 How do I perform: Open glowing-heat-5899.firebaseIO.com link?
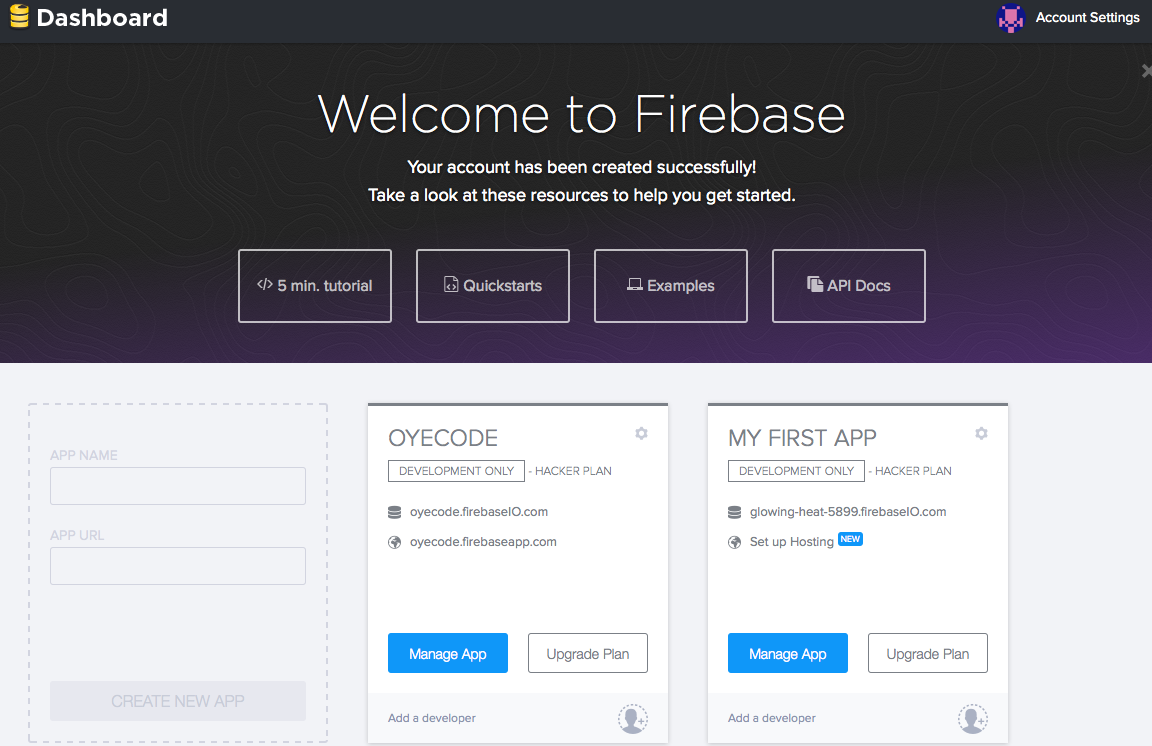coord(848,512)
